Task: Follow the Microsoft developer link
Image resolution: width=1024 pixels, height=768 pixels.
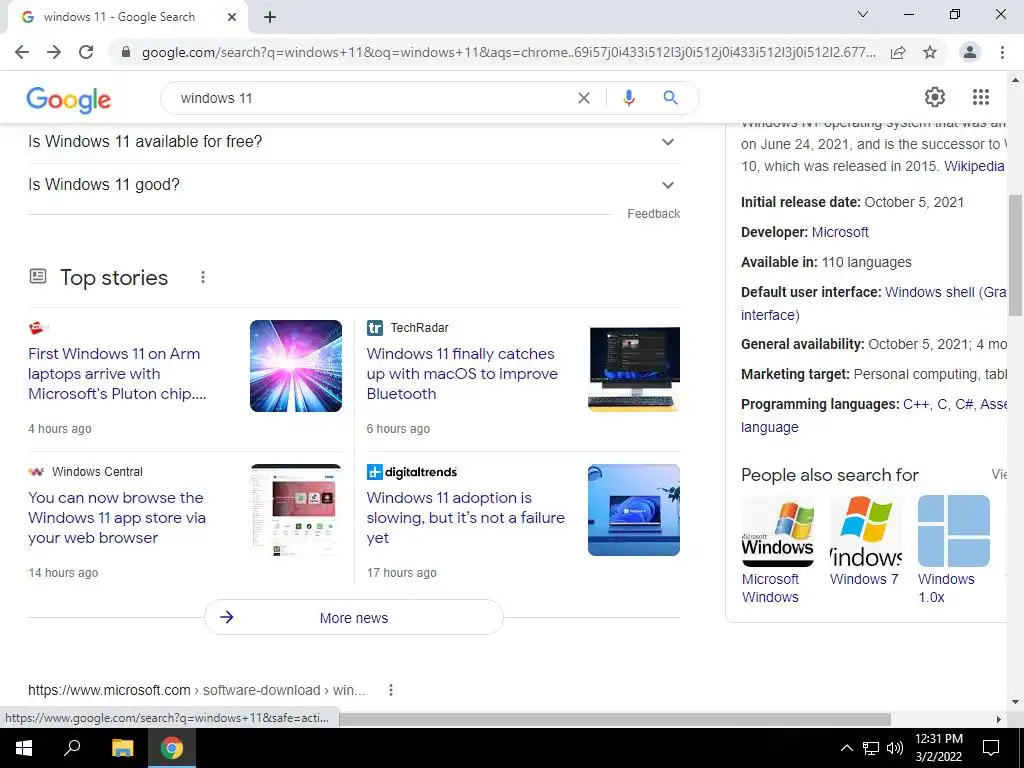Action: (x=840, y=232)
